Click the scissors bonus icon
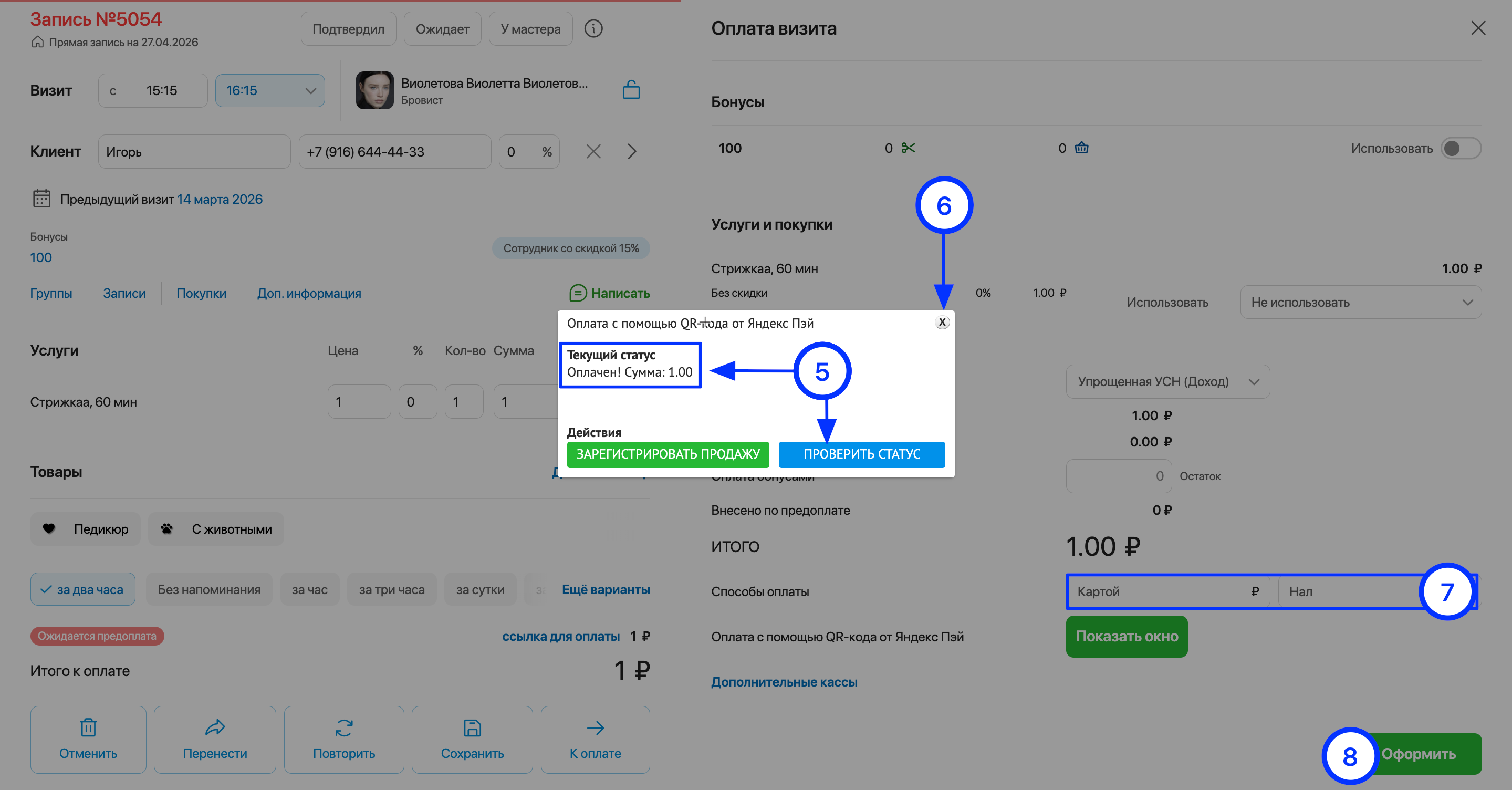 click(x=908, y=148)
